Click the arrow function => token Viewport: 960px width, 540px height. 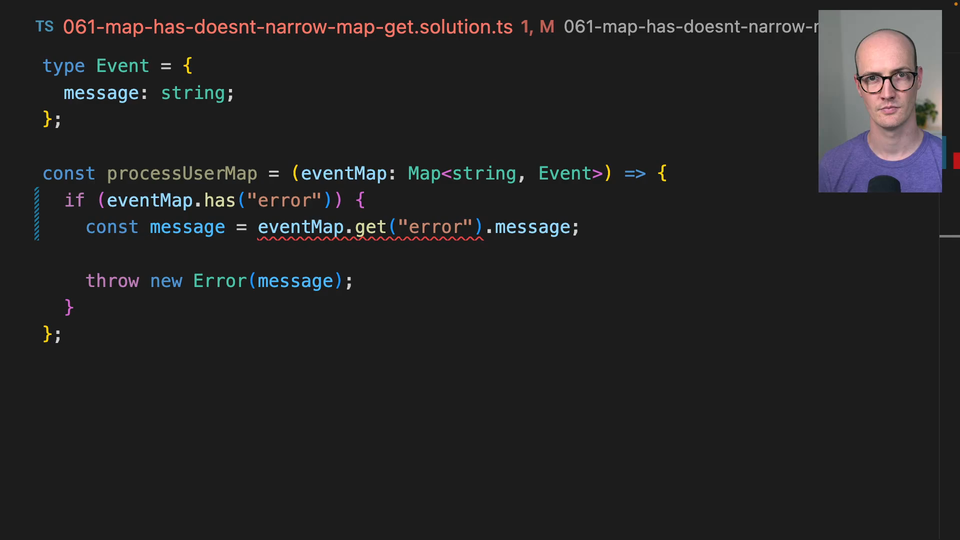pos(635,174)
